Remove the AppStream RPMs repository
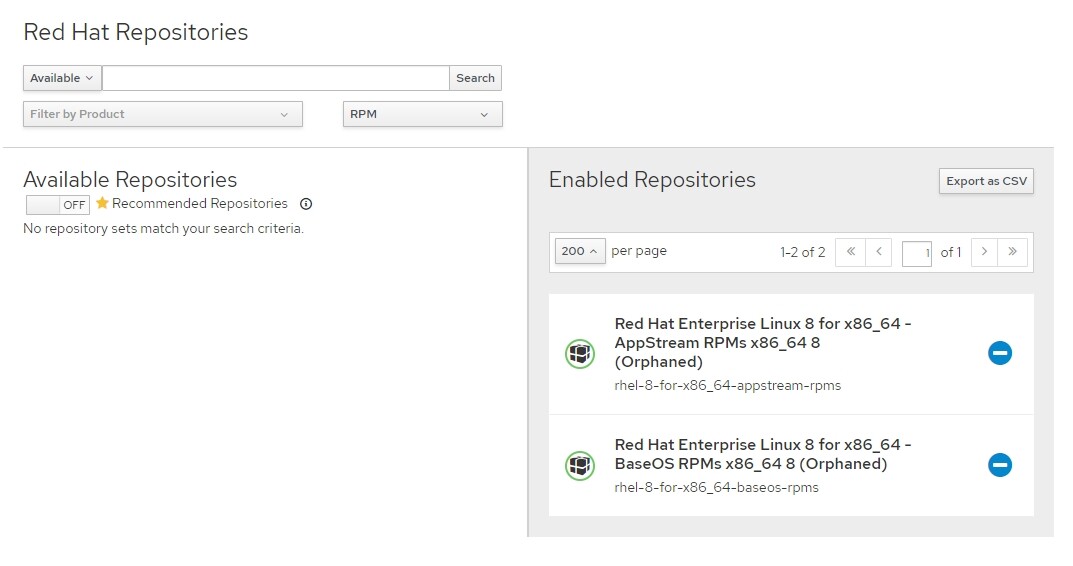1073x566 pixels. [1000, 353]
